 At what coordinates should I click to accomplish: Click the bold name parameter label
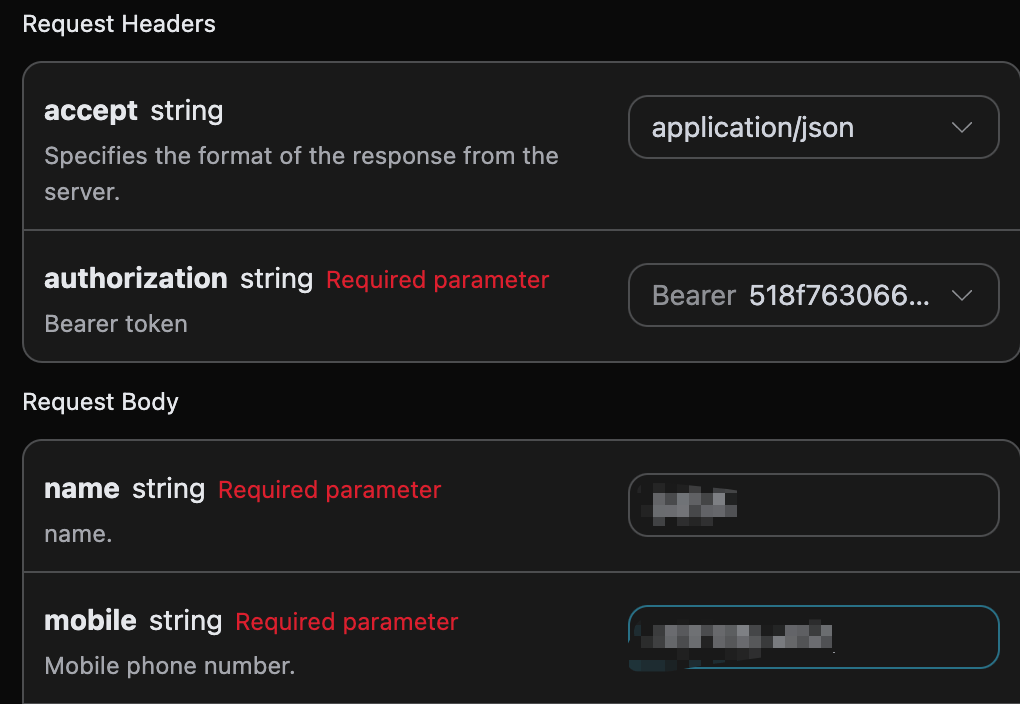[x=82, y=489]
